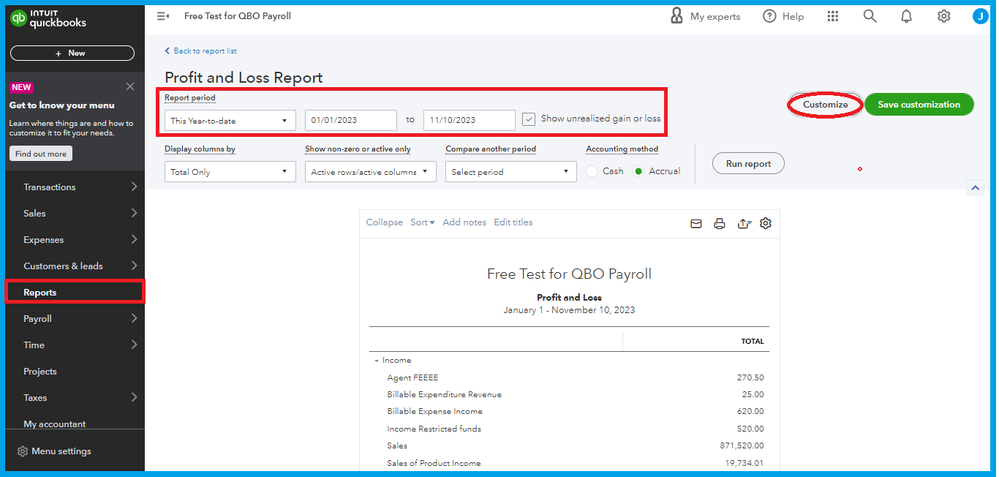This screenshot has width=999, height=477.
Task: Expand Customers & leads menu chevron
Action: click(134, 266)
